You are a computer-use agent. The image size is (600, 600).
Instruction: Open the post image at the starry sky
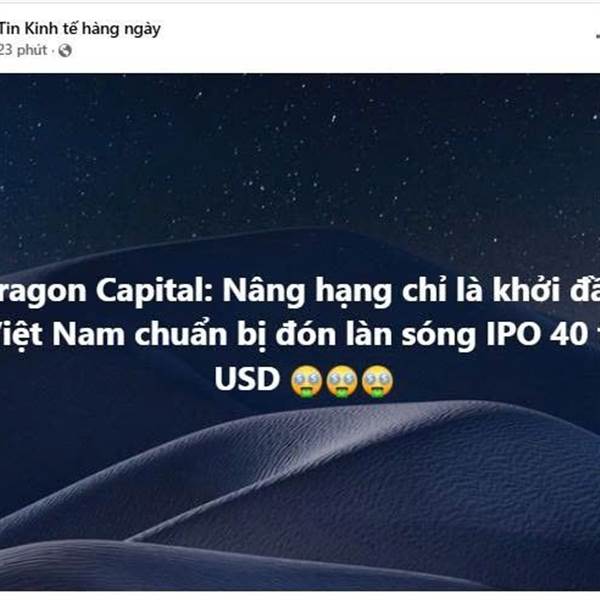tap(300, 153)
